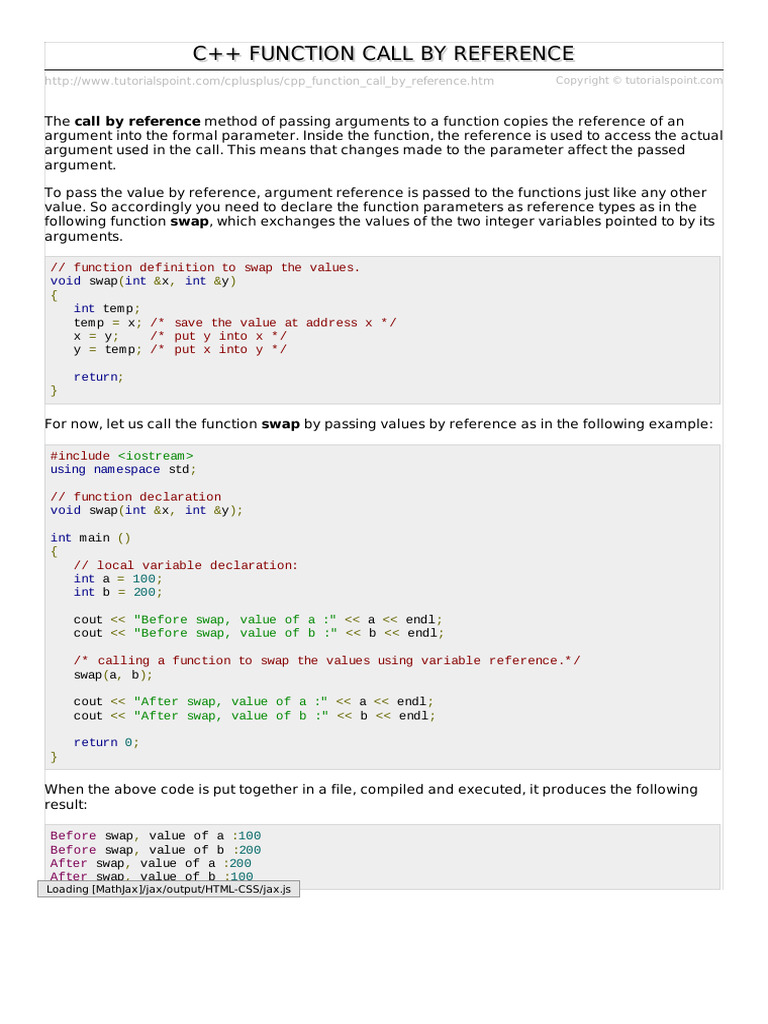The height and width of the screenshot is (1024, 768).
Task: Click the cout line 'After swap, value of a'
Action: 253,701
